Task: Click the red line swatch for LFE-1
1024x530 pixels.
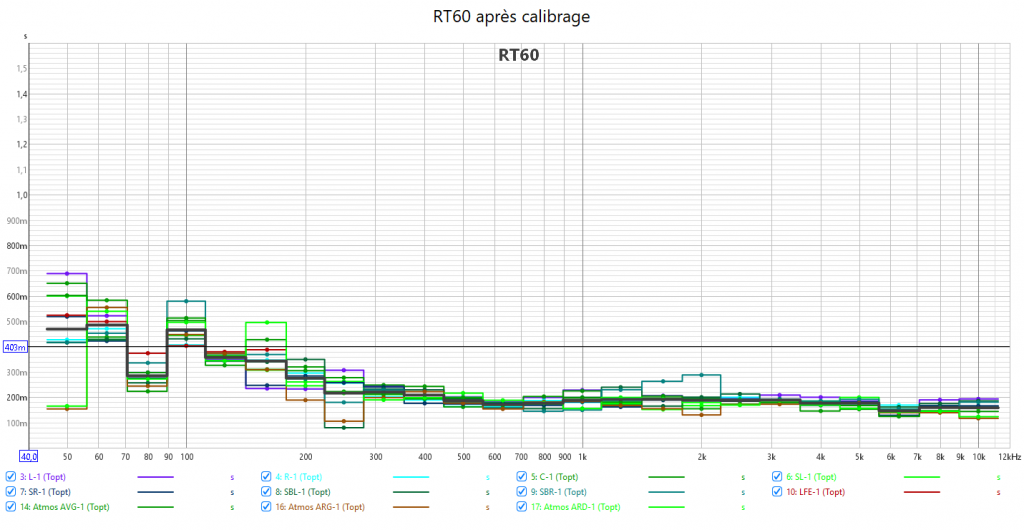Action: (922, 492)
